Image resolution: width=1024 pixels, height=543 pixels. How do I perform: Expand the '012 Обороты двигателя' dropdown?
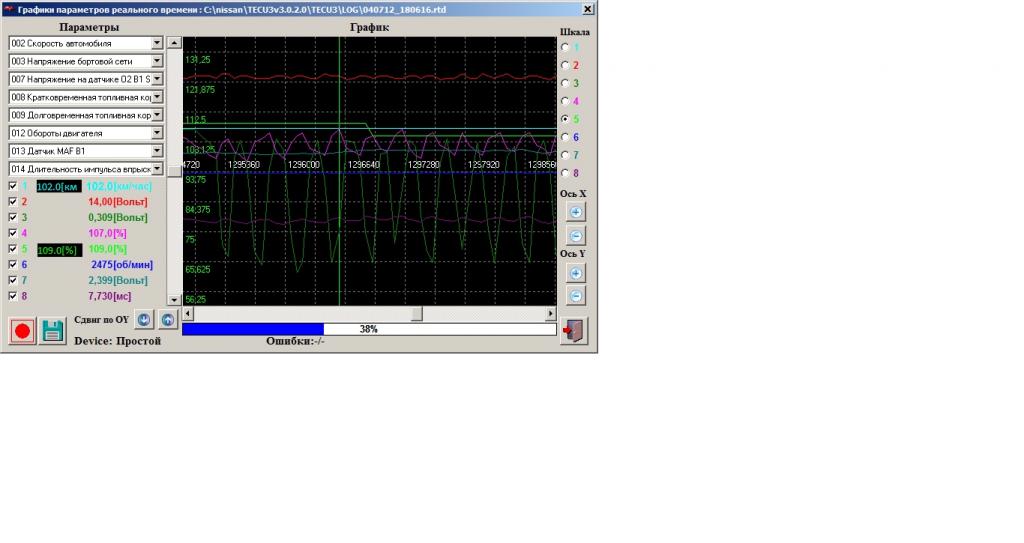point(157,133)
